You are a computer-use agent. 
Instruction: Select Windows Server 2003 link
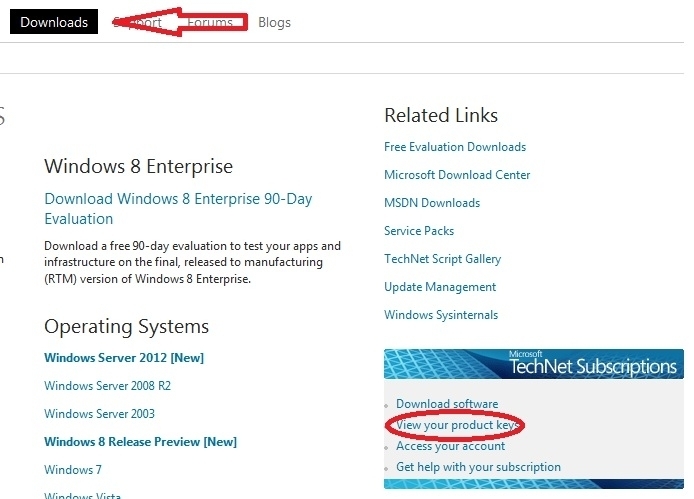pyautogui.click(x=99, y=414)
